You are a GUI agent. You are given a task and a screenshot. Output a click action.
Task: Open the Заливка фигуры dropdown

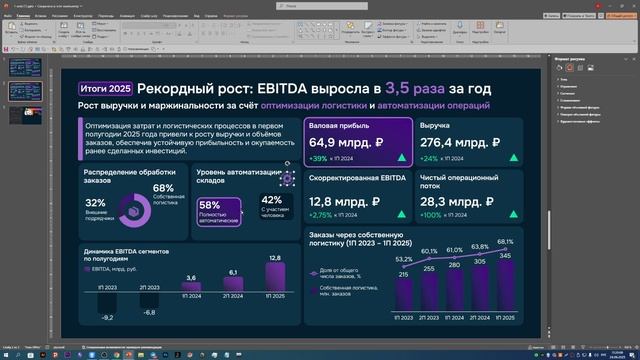[x=392, y=24]
